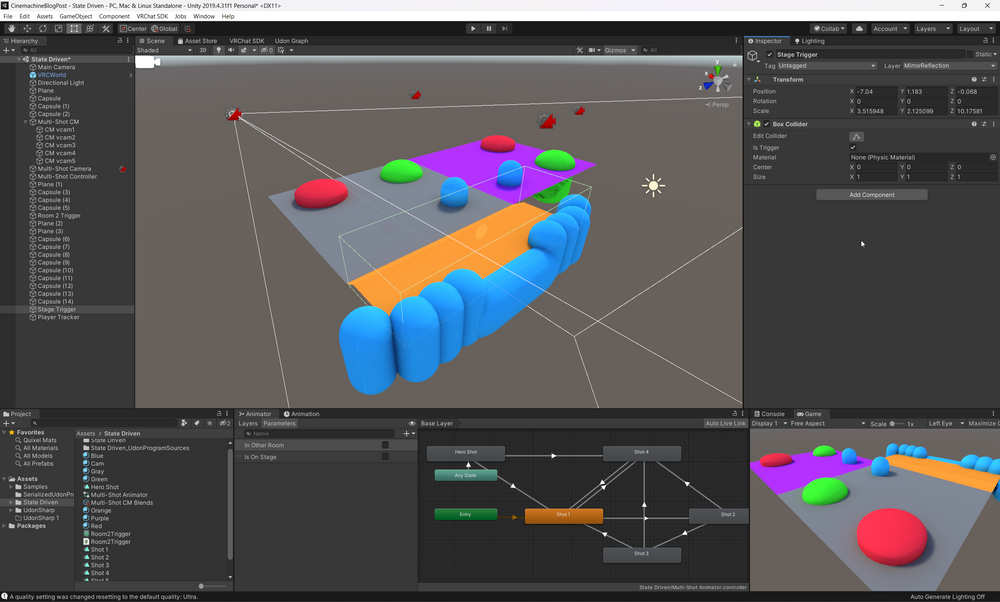
Task: Click the Pause button
Action: [488, 29]
